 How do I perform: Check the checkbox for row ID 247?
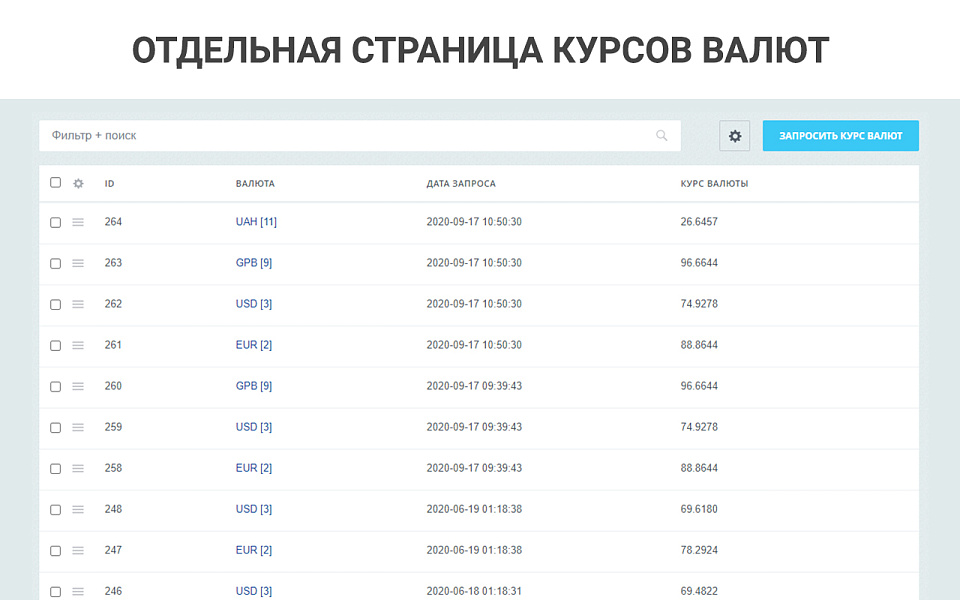55,550
